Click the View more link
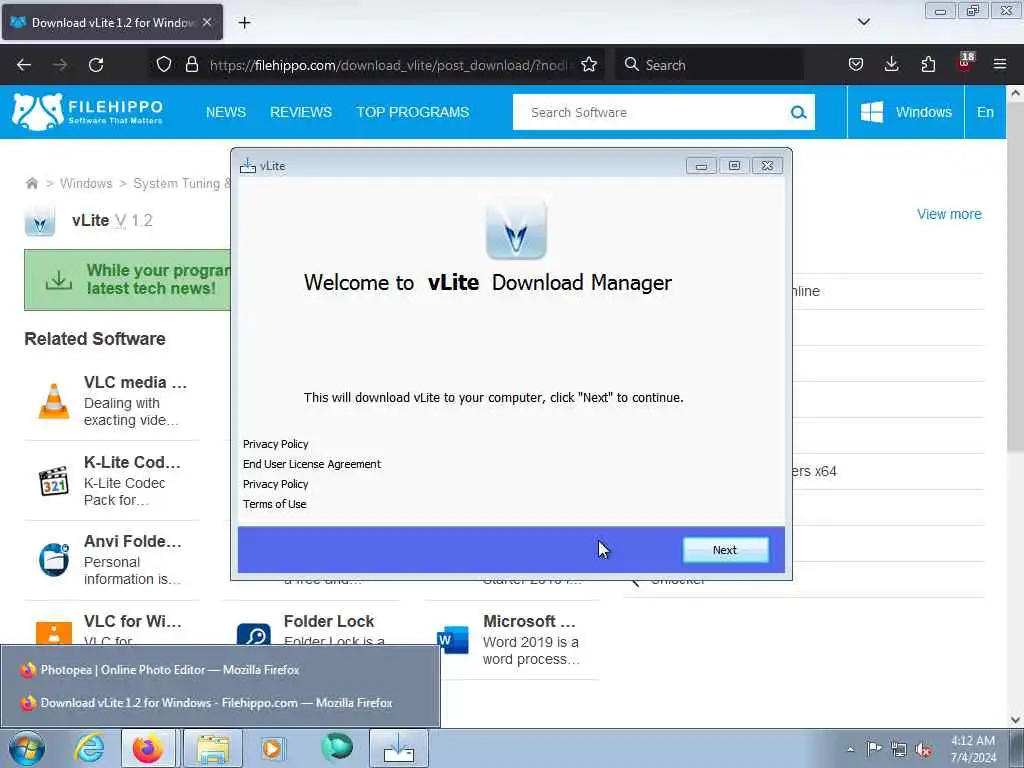 (x=949, y=214)
